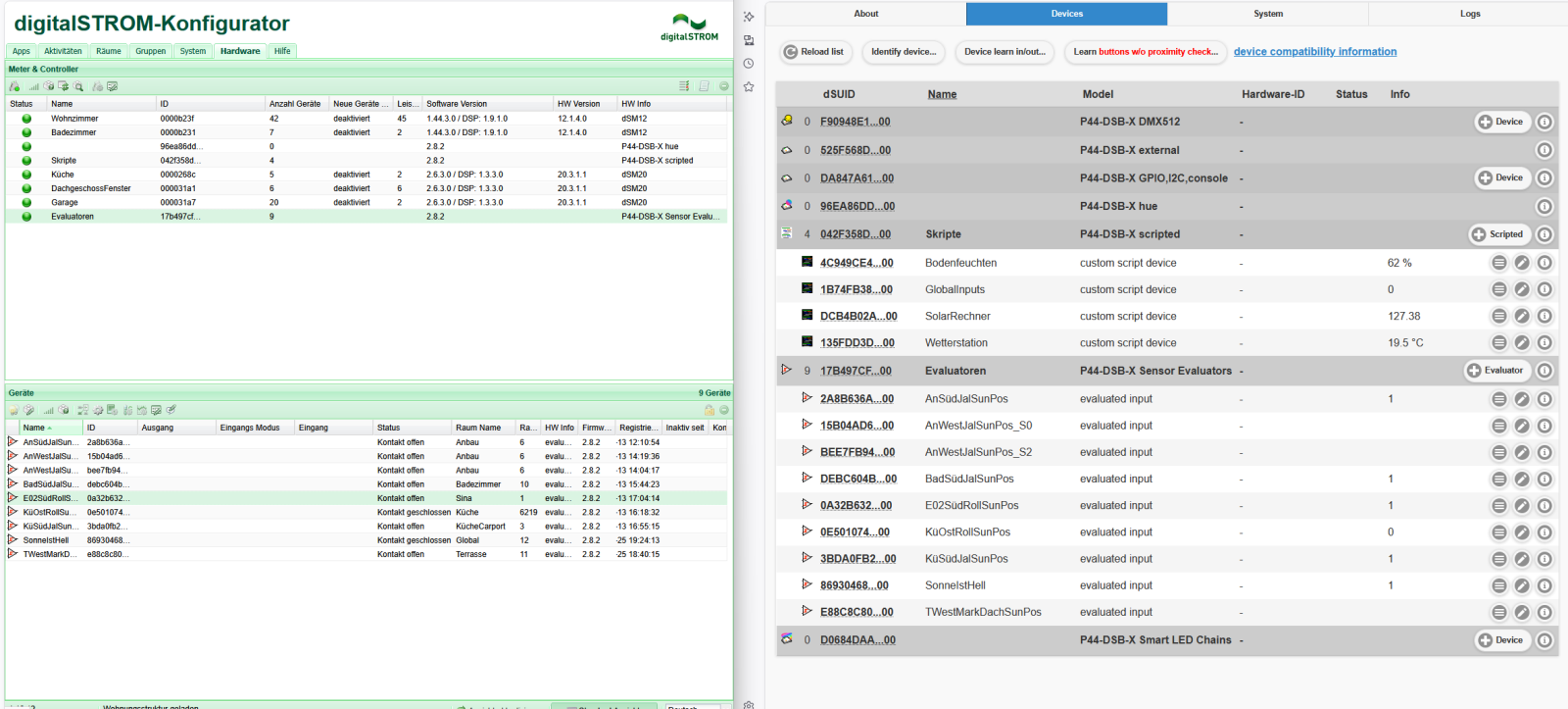Image resolution: width=1568 pixels, height=709 pixels.
Task: Edit the AnSüdJalSunPos evaluator with the pencil icon
Action: click(x=1522, y=399)
